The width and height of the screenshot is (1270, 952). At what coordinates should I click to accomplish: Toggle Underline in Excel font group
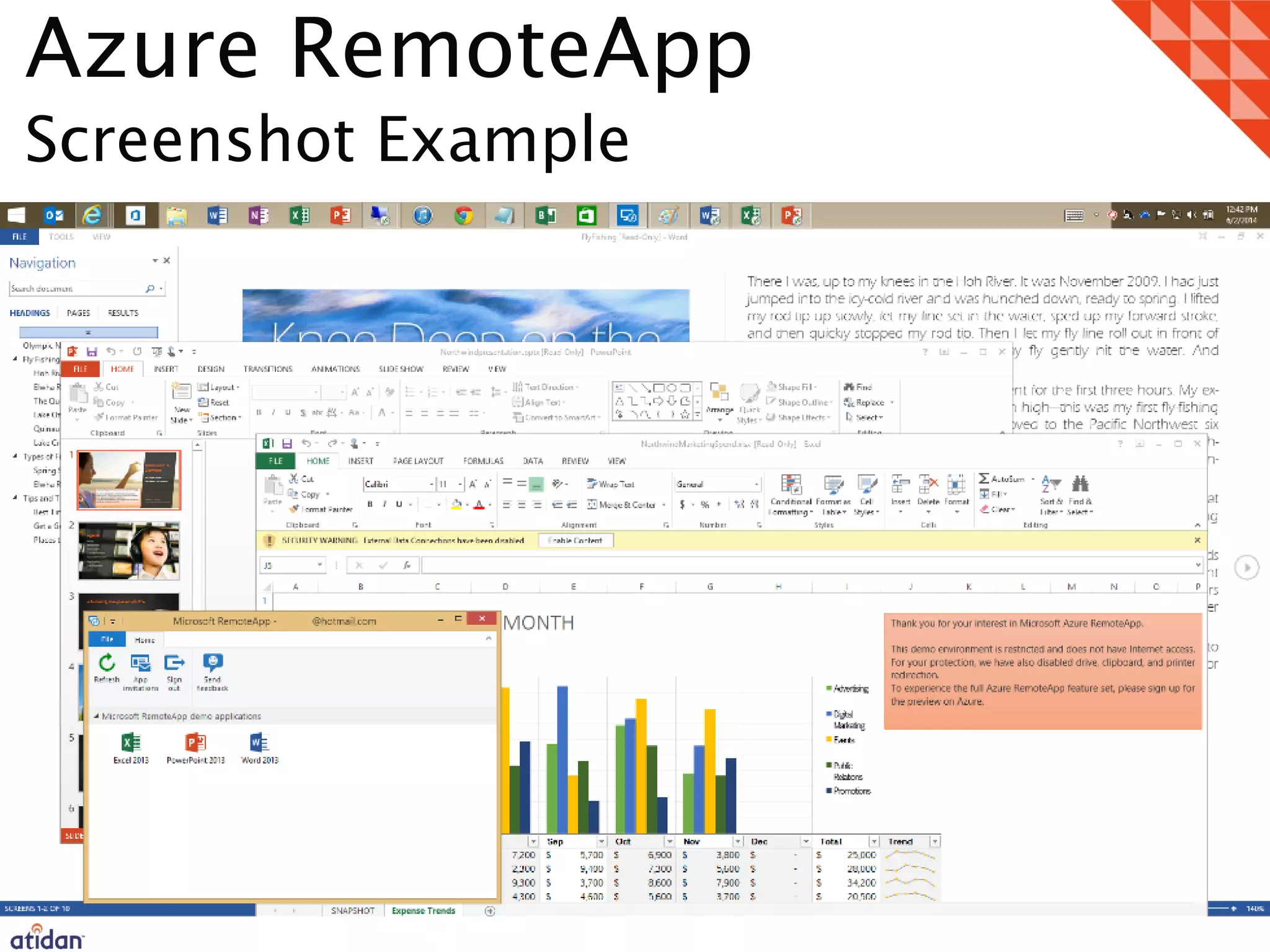coord(399,504)
